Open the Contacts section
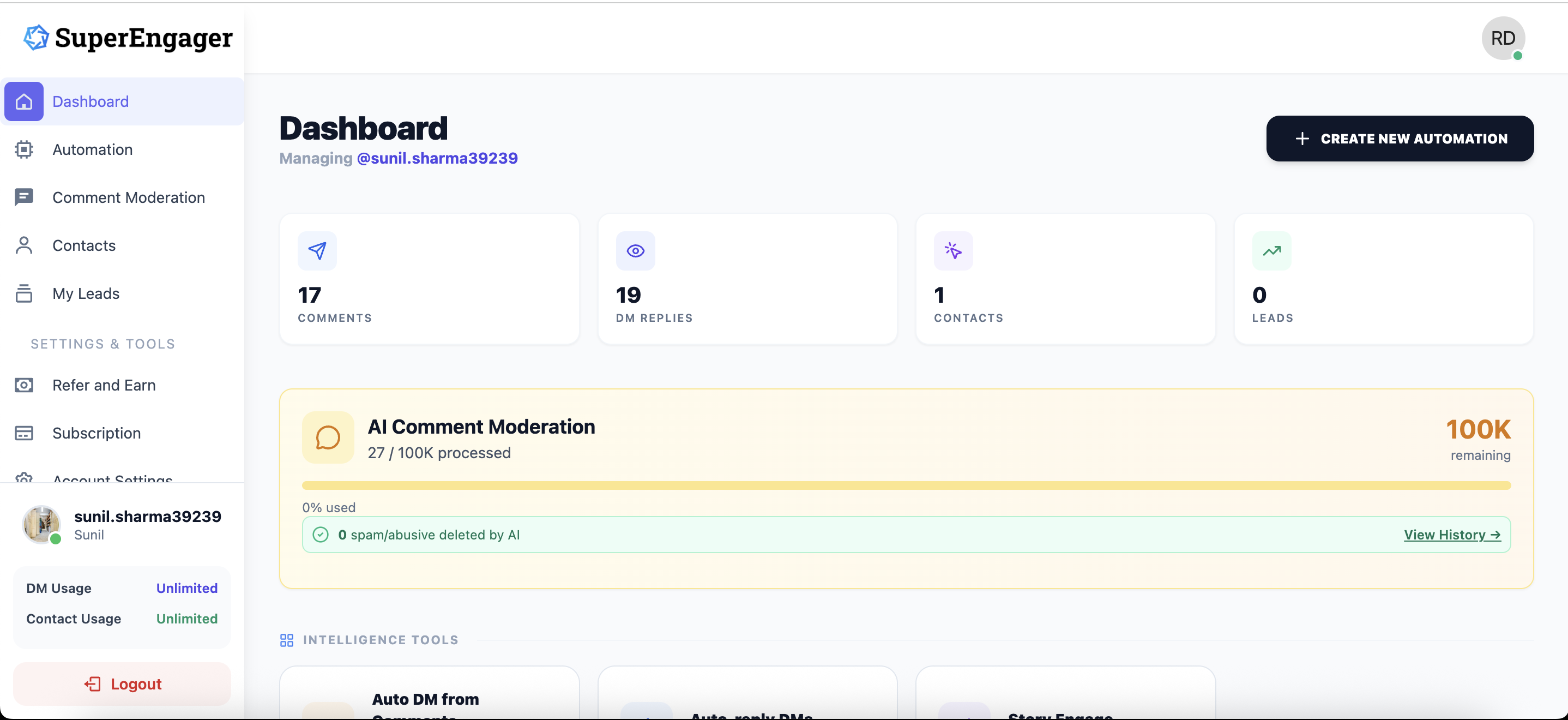This screenshot has height=720, width=1568. coord(122,245)
